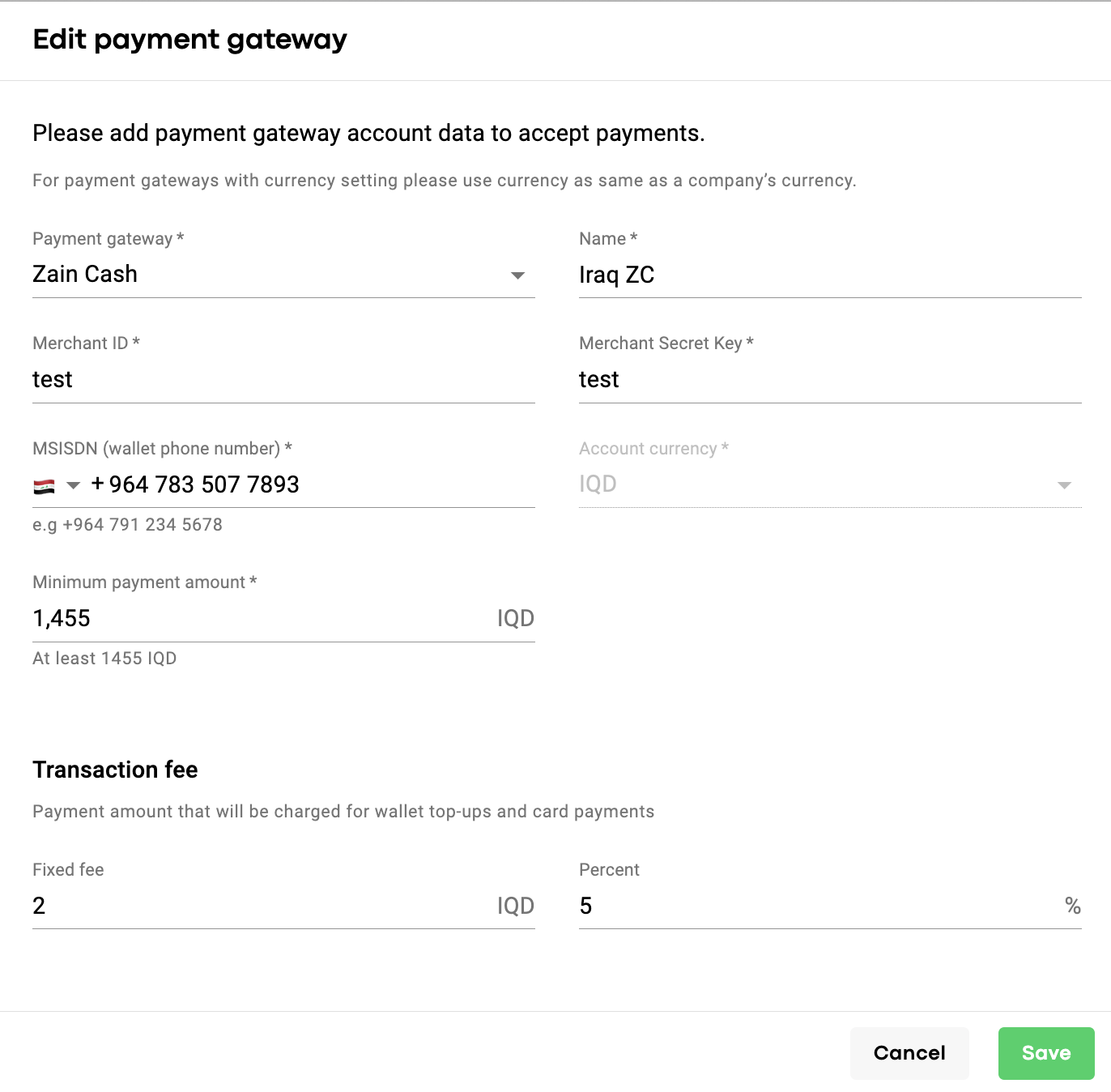
Task: Click the disabled IQD account currency value
Action: [x=598, y=484]
